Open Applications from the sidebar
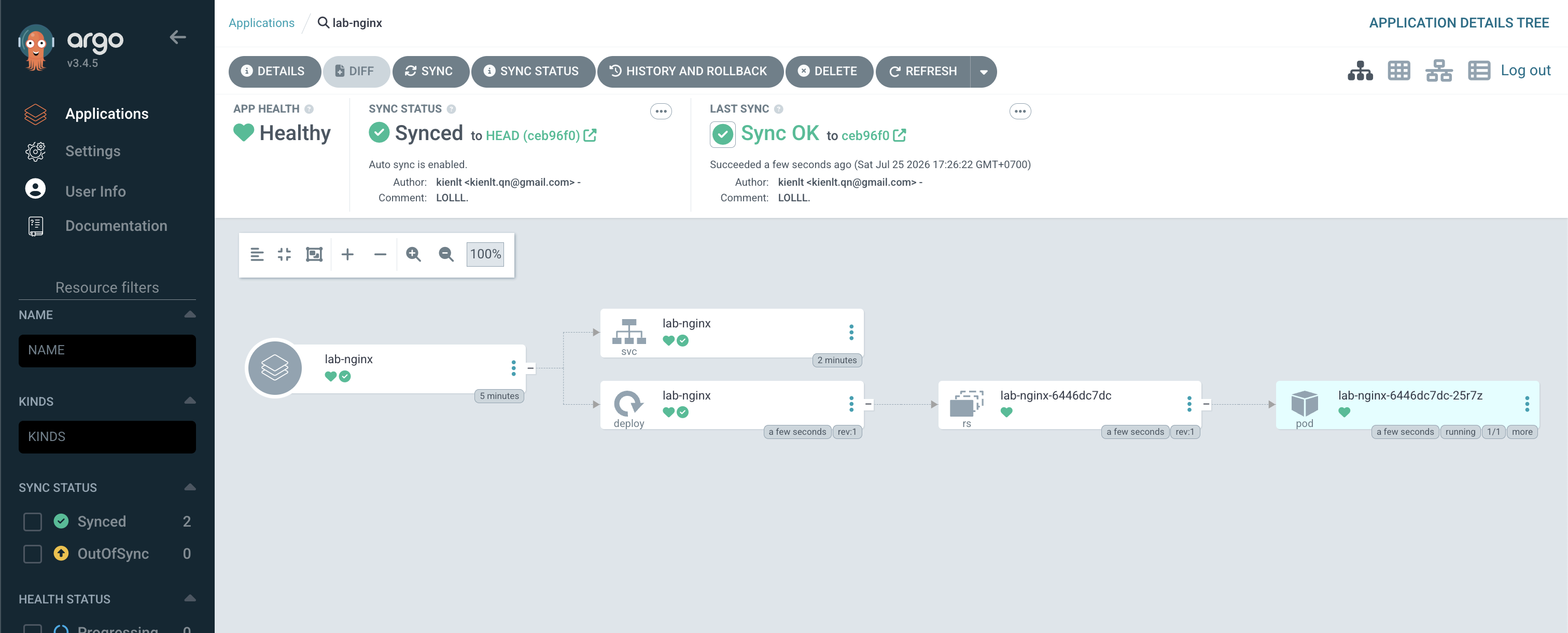Image resolution: width=1568 pixels, height=633 pixels. tap(106, 114)
